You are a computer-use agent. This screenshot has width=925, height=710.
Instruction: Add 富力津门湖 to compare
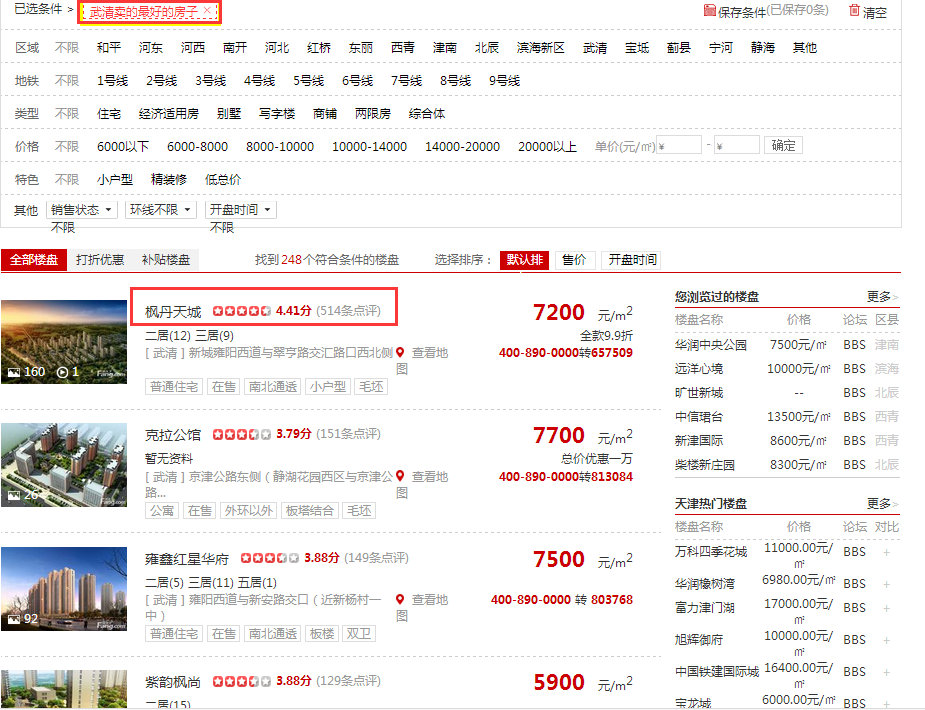coord(886,609)
